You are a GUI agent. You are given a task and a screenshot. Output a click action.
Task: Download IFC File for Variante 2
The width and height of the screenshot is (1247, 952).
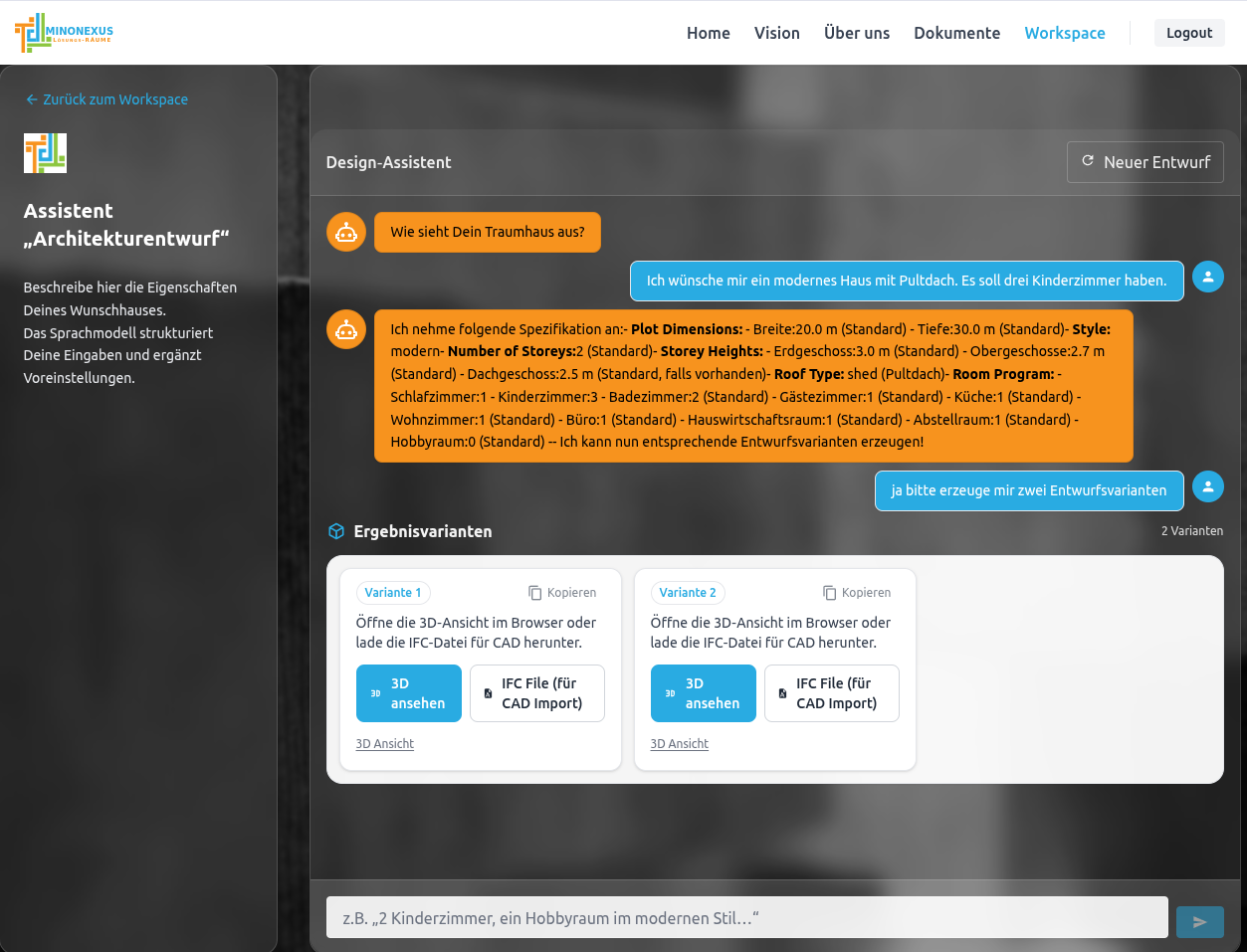tap(831, 693)
